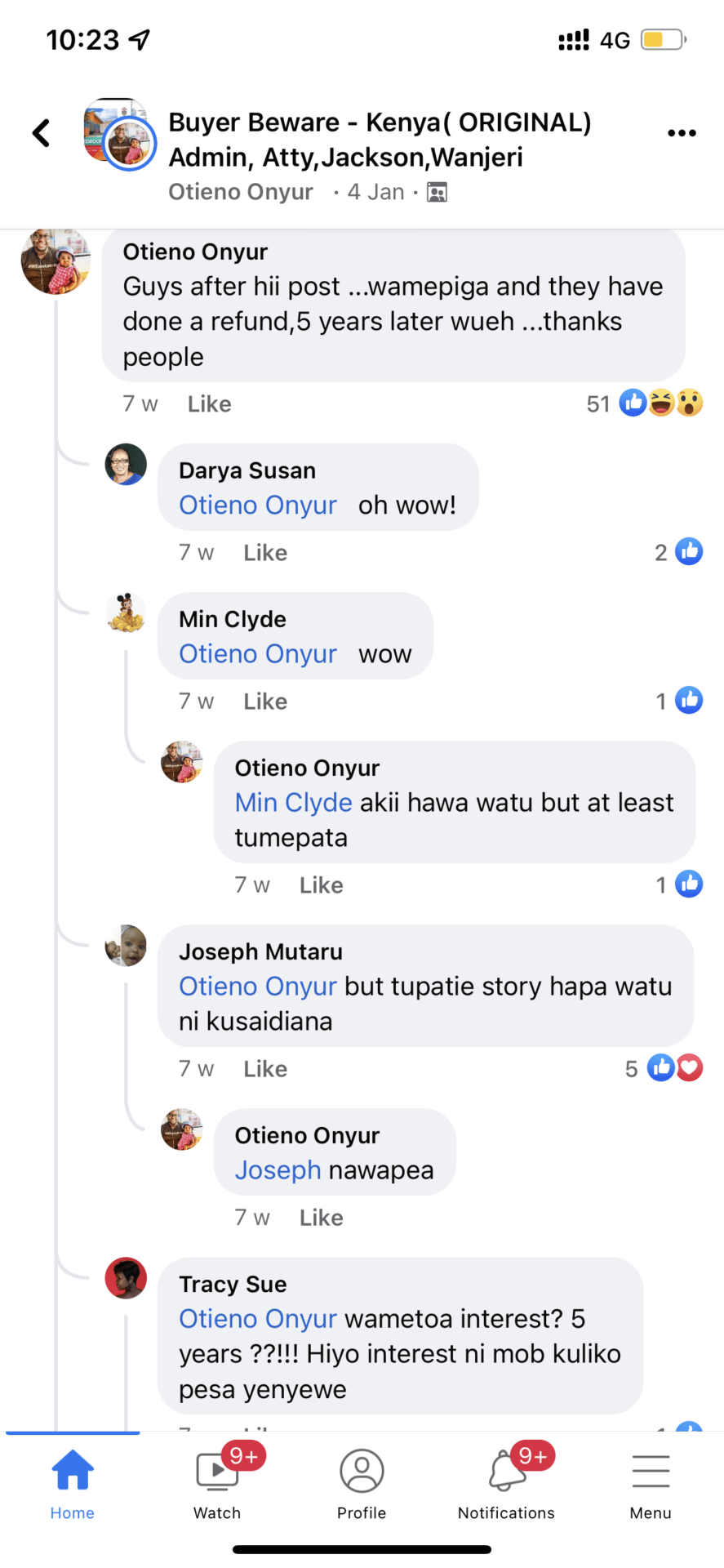The width and height of the screenshot is (724, 1568).
Task: View reactions on Joseph Mutaru's comment
Action: click(664, 1068)
